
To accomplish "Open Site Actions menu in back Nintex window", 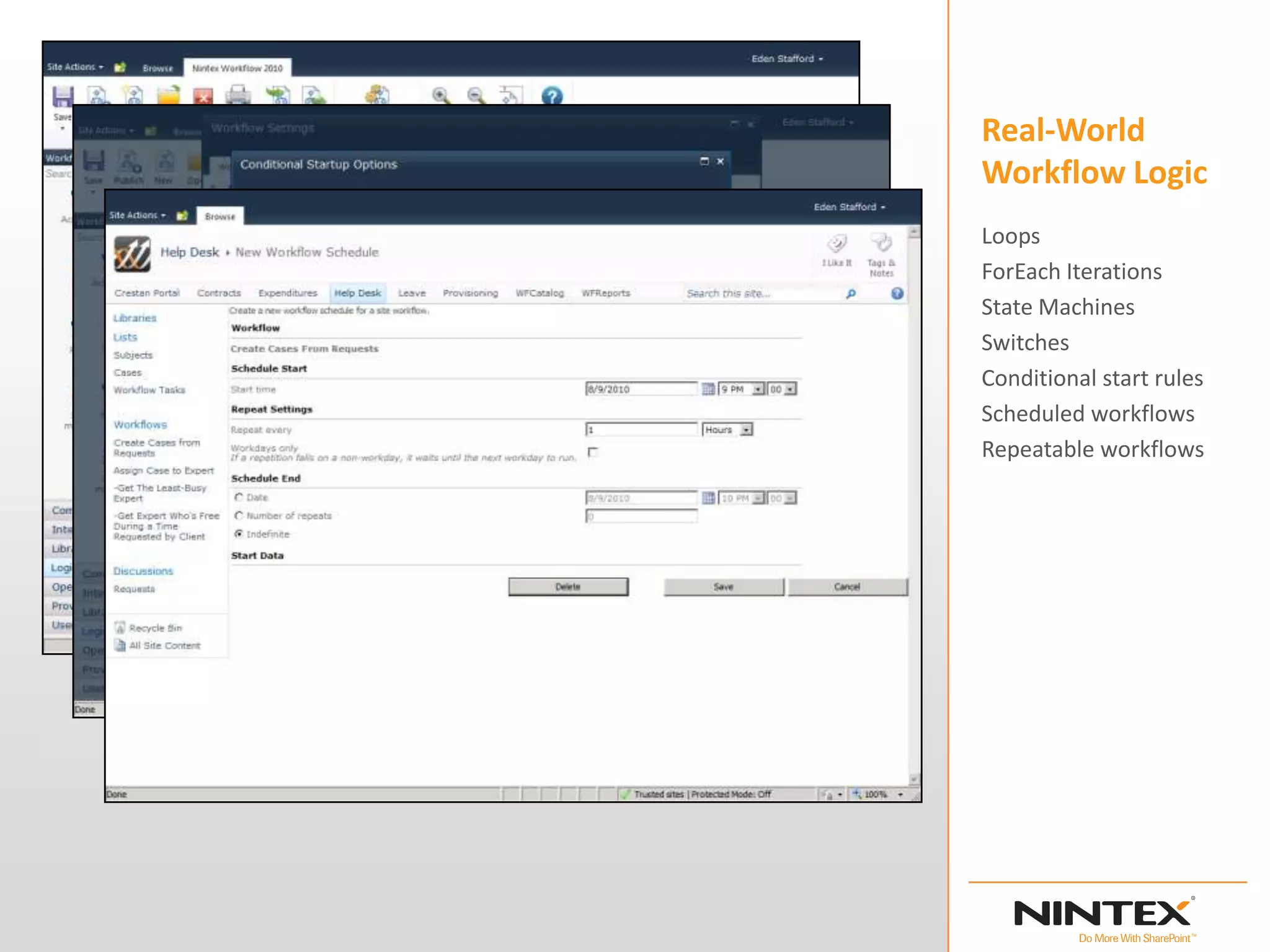I will click(x=75, y=66).
